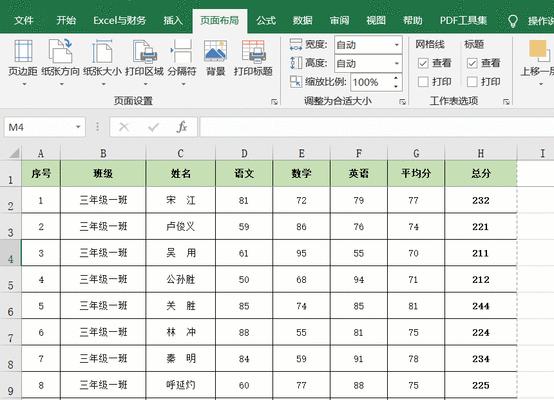Open 调整为合适大小 dialog launcher
The image size is (554, 400).
pyautogui.click(x=402, y=102)
